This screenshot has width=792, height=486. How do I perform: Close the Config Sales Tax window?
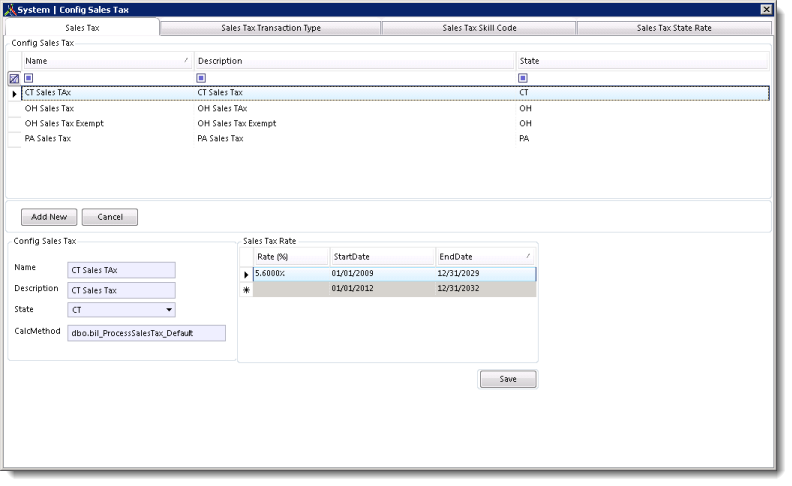coord(766,9)
